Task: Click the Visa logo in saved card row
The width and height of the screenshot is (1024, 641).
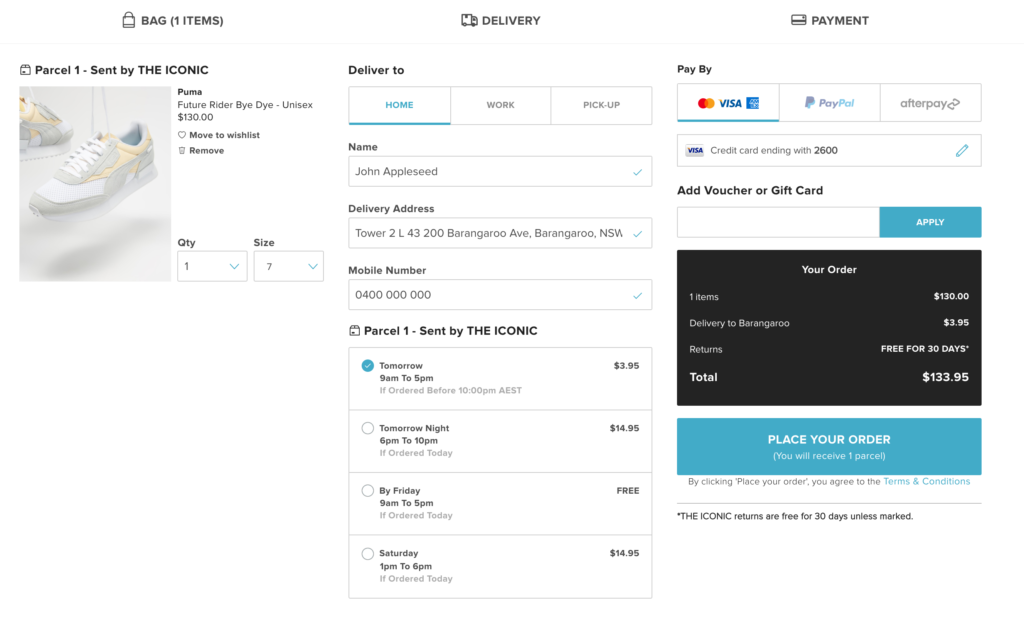Action: [695, 150]
